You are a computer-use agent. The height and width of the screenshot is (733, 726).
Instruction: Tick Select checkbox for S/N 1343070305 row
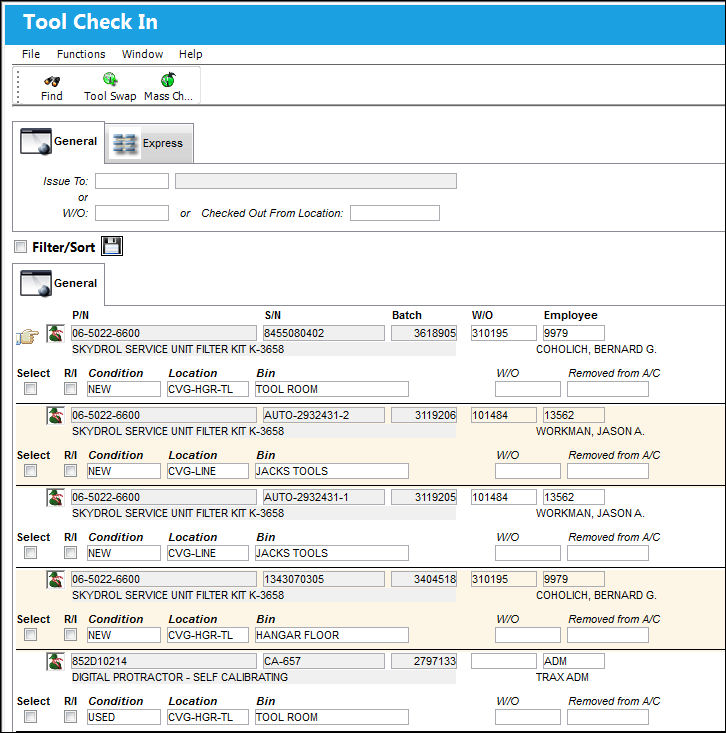click(x=30, y=634)
